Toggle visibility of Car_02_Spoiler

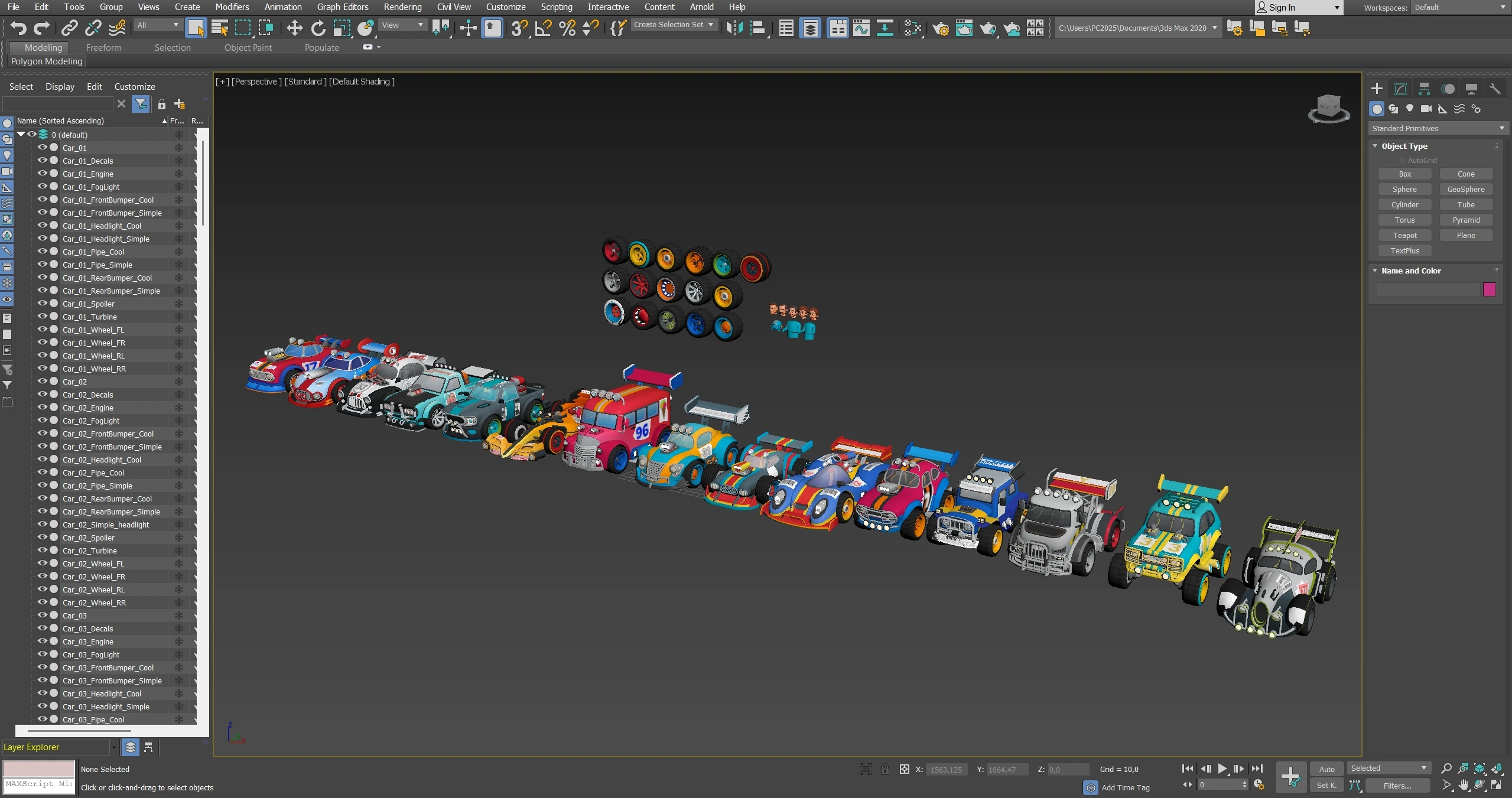43,538
